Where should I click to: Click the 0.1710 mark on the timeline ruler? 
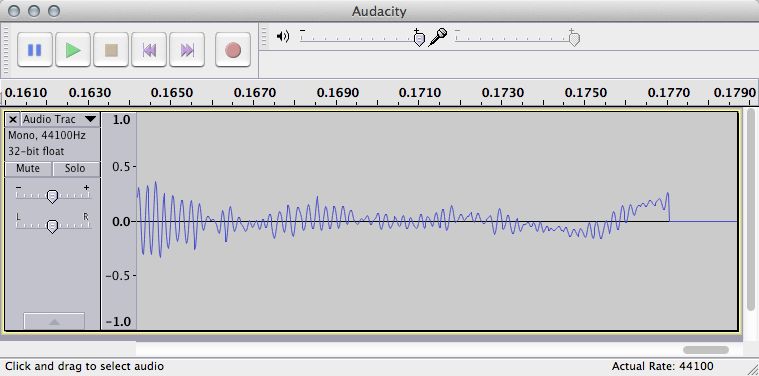click(x=420, y=92)
